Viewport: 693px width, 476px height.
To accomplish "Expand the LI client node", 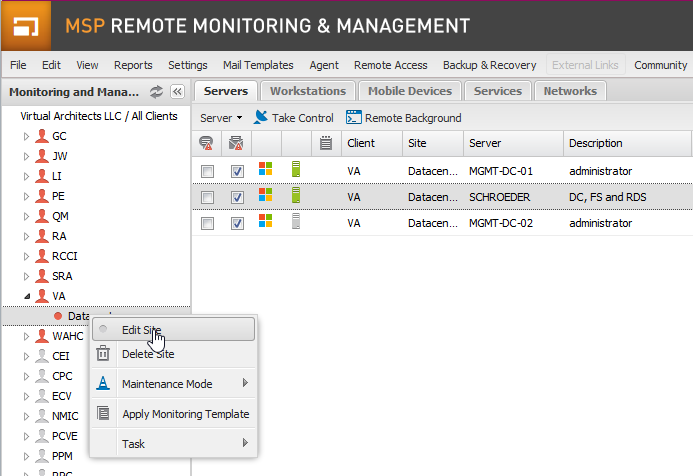I will click(26, 176).
